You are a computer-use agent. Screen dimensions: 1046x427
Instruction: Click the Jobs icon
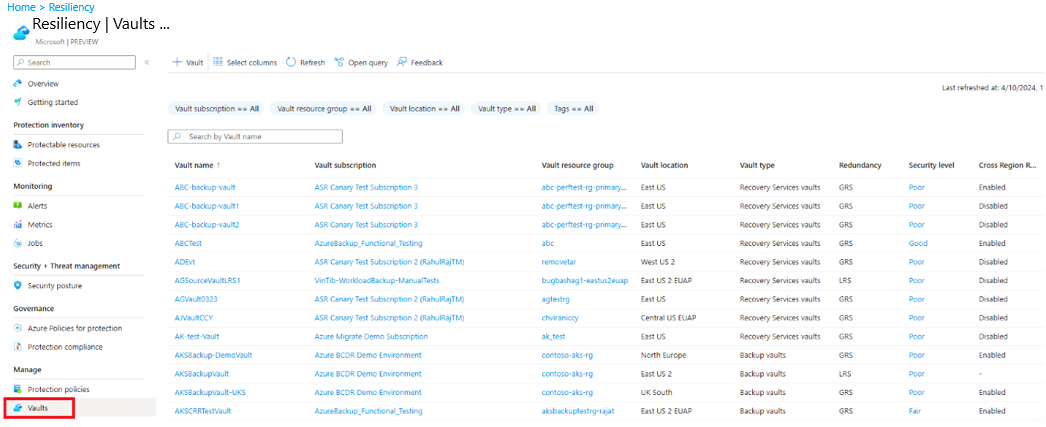coord(18,244)
